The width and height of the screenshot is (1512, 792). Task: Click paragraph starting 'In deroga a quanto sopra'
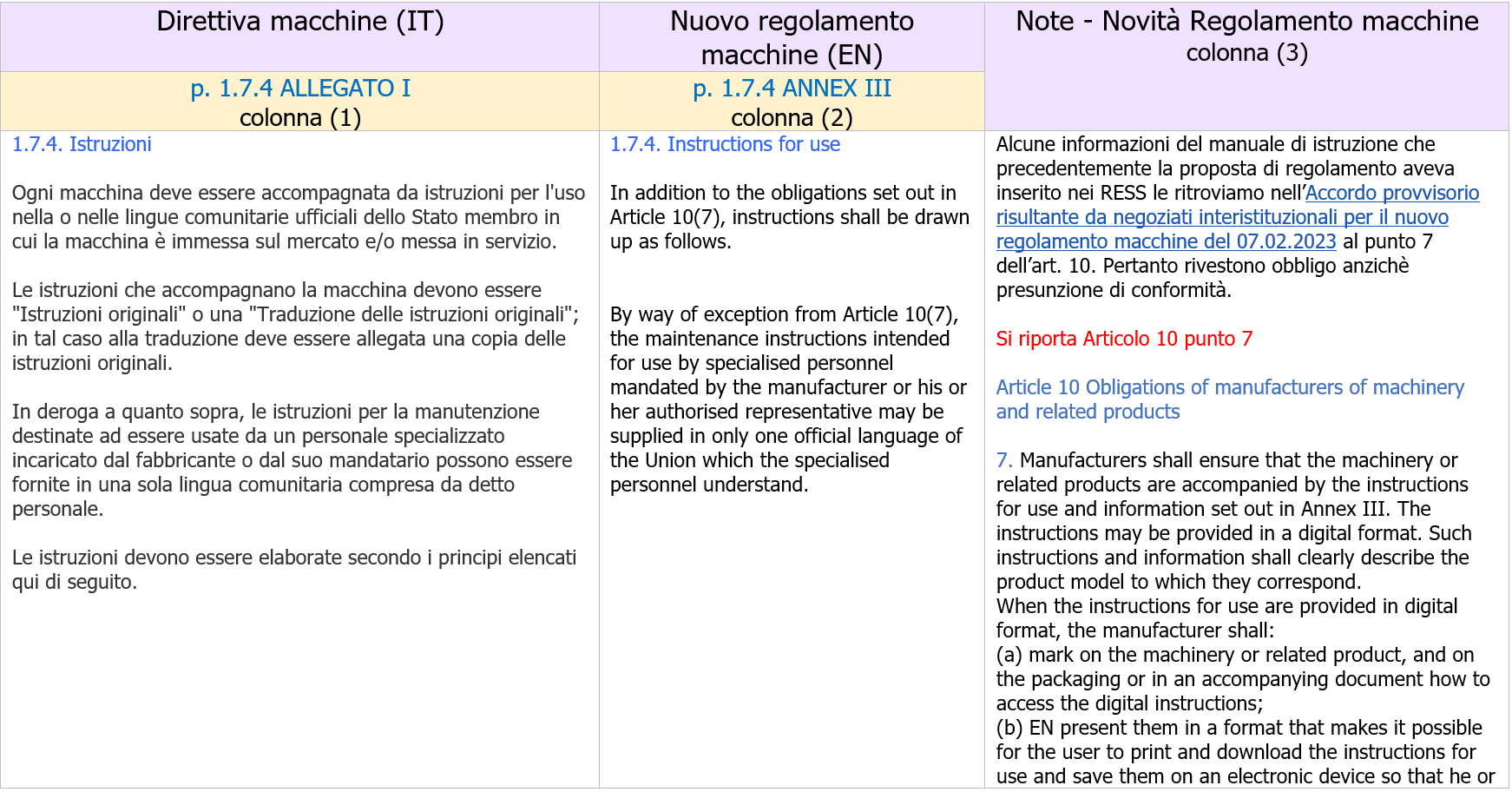(x=293, y=460)
